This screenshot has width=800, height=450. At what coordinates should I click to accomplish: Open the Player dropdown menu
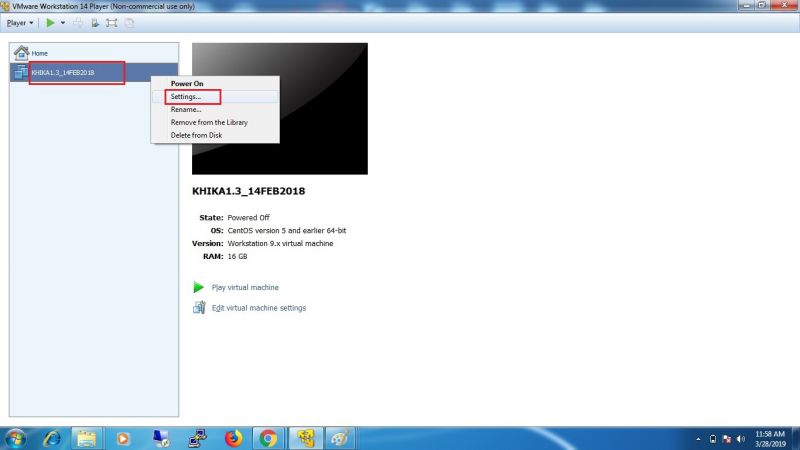(20, 23)
